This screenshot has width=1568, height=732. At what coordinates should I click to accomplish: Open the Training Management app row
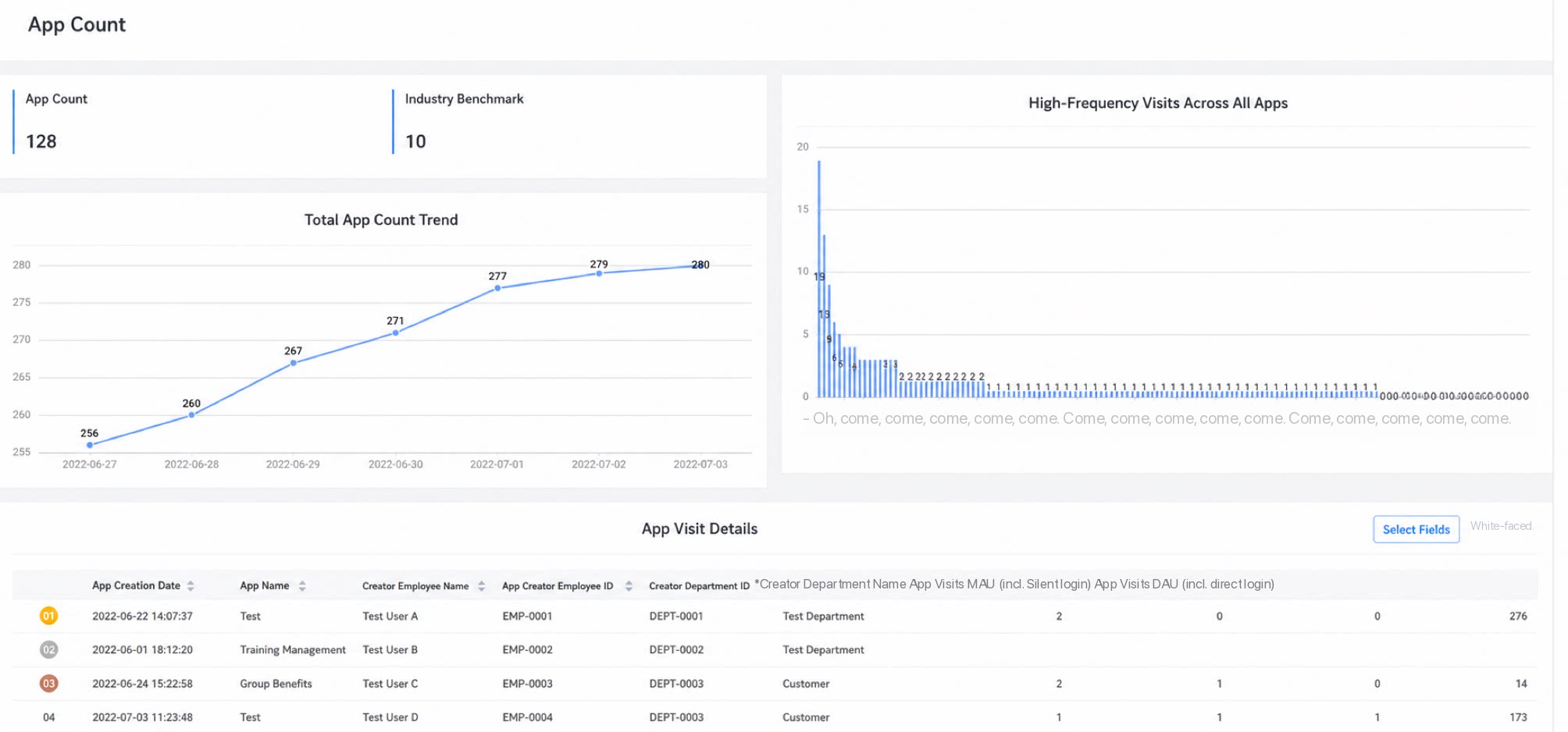775,650
